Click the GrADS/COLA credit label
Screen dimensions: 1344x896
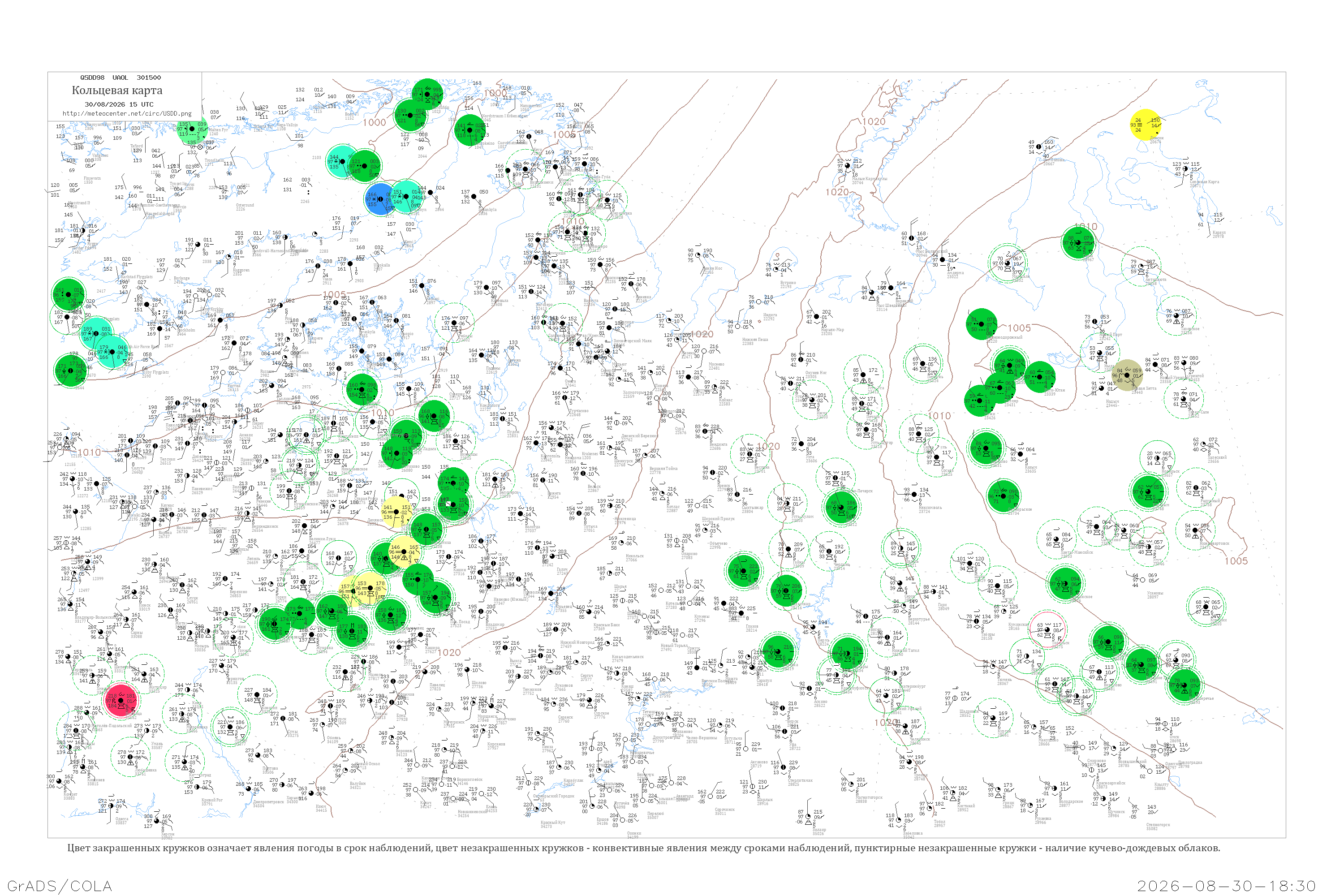click(x=60, y=886)
